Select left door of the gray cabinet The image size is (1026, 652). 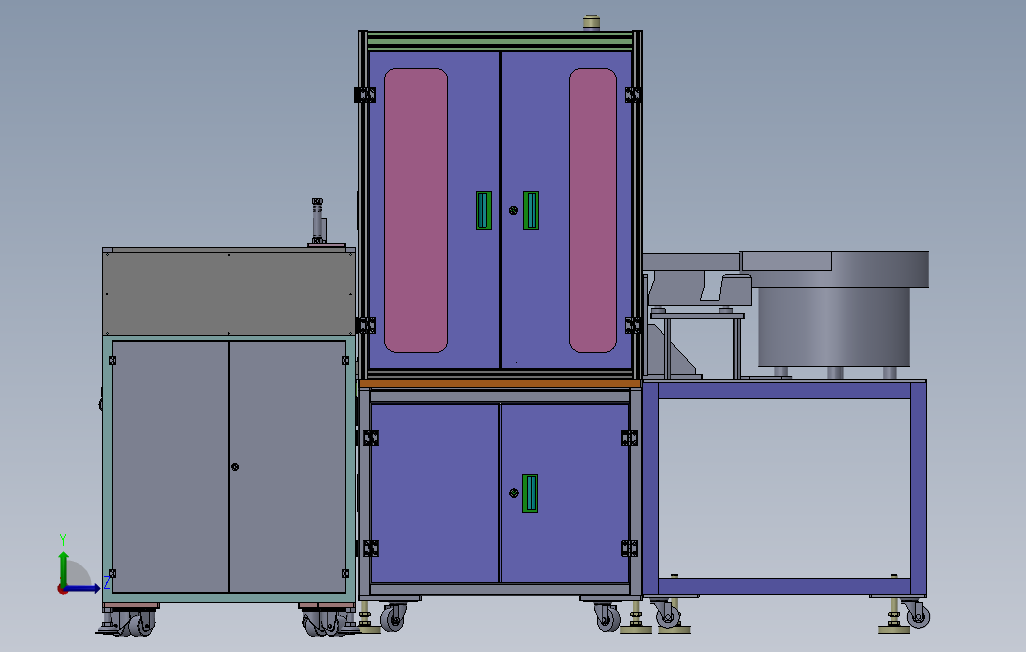click(x=171, y=467)
